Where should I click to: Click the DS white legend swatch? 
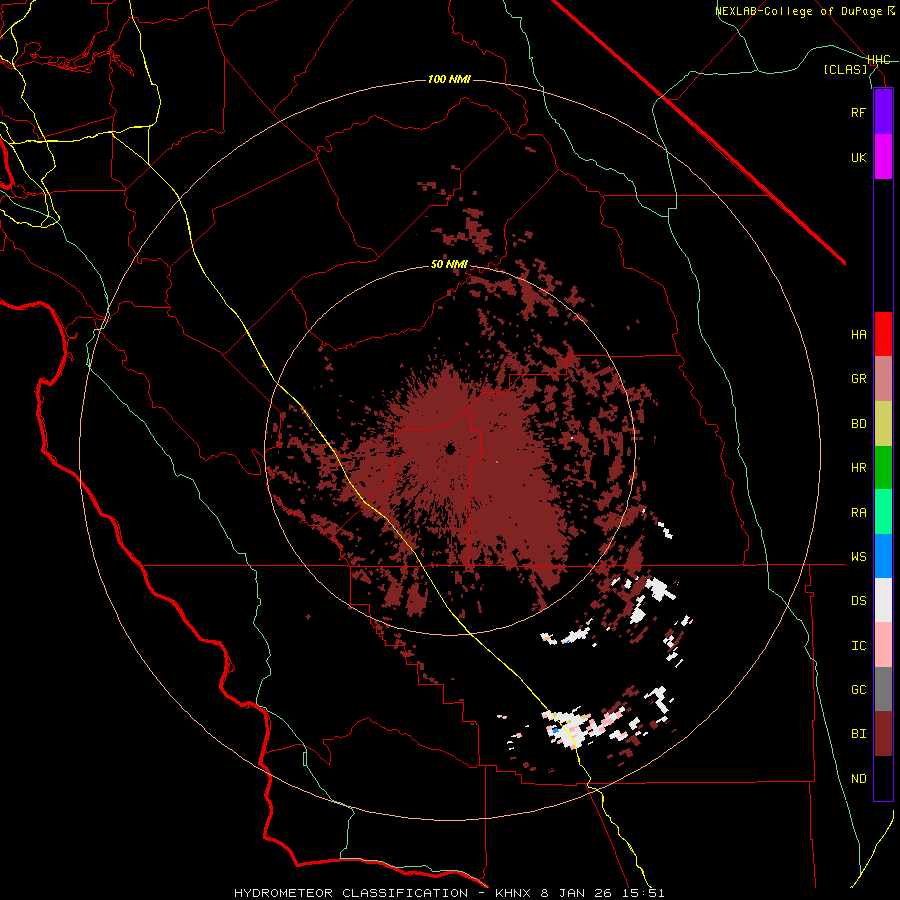tap(883, 600)
